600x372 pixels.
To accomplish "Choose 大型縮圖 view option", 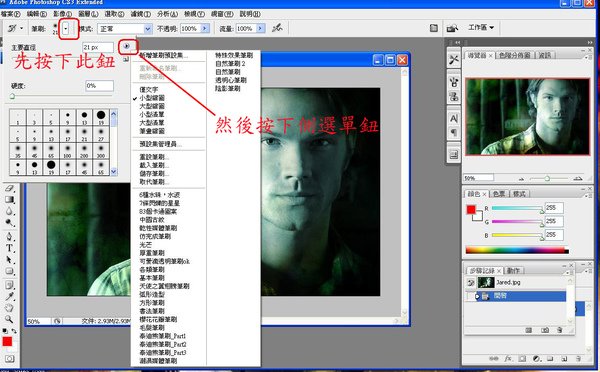I will [152, 106].
